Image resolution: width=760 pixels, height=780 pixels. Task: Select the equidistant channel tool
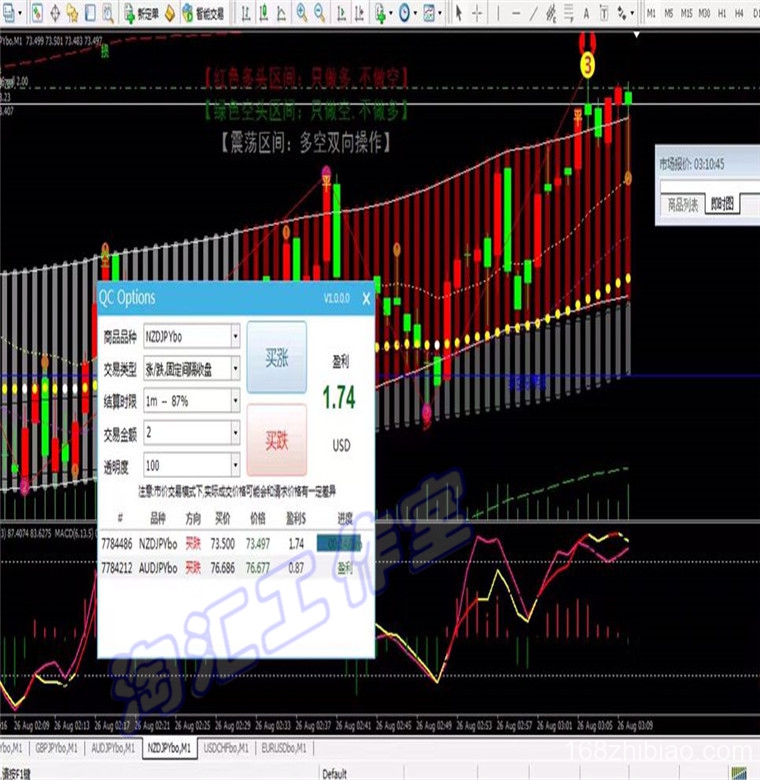click(551, 13)
